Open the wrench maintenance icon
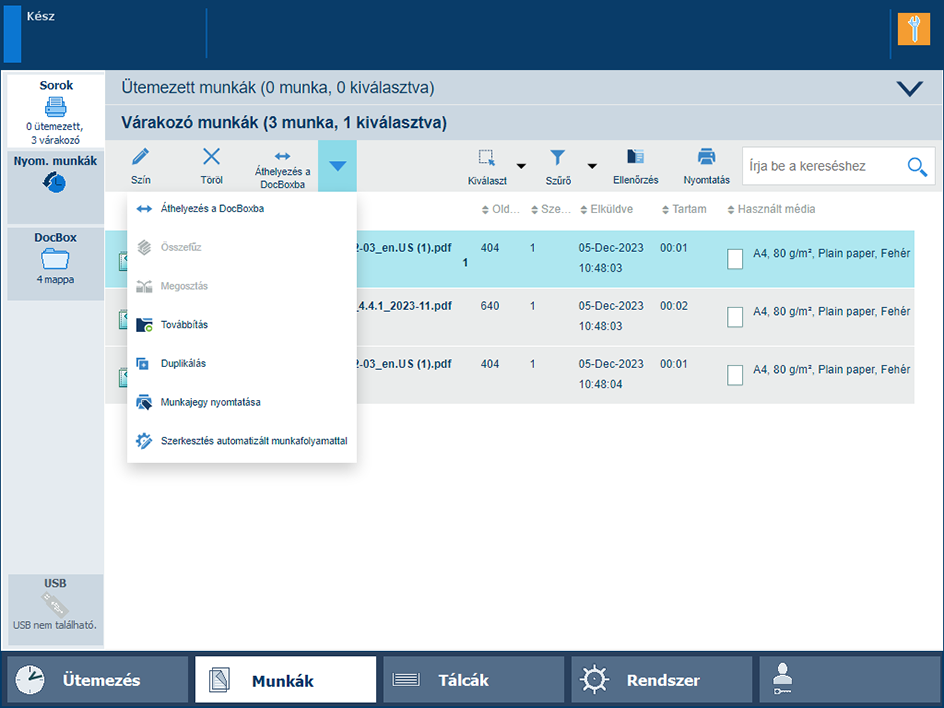 click(913, 30)
